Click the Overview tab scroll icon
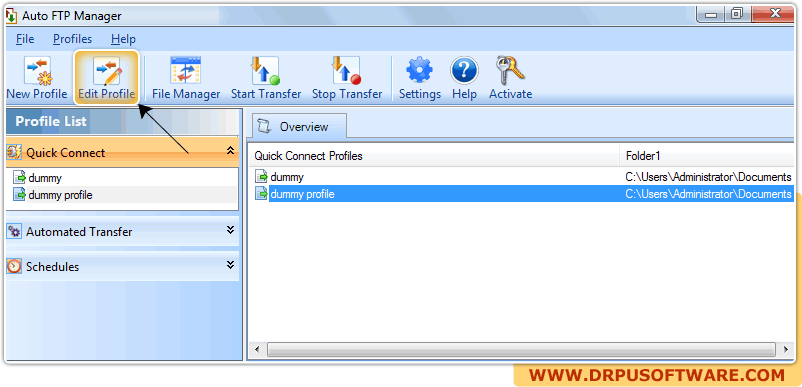 [264, 126]
